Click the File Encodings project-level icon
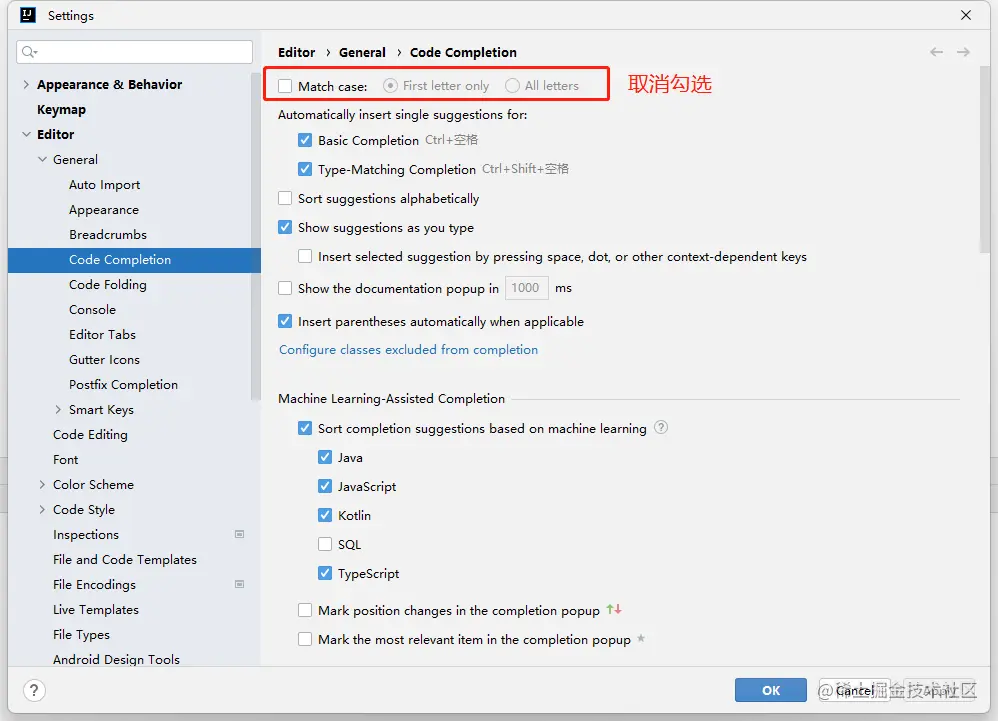The width and height of the screenshot is (998, 721). [240, 585]
